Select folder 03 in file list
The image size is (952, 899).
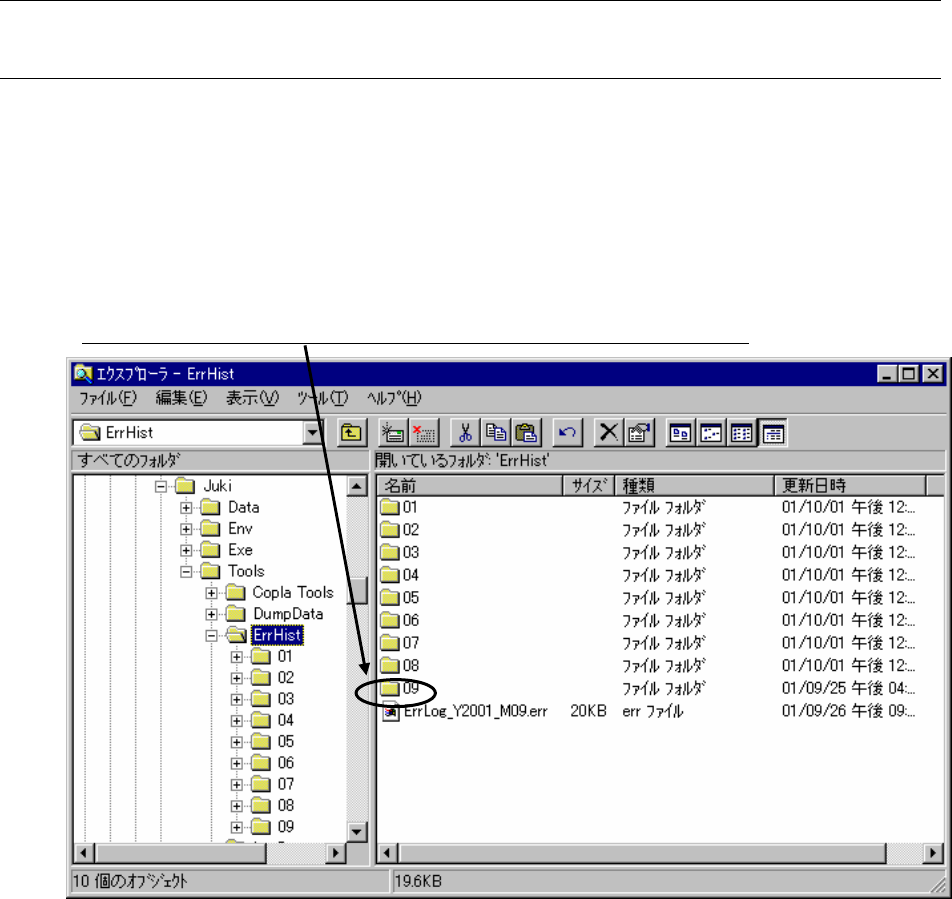[400, 552]
